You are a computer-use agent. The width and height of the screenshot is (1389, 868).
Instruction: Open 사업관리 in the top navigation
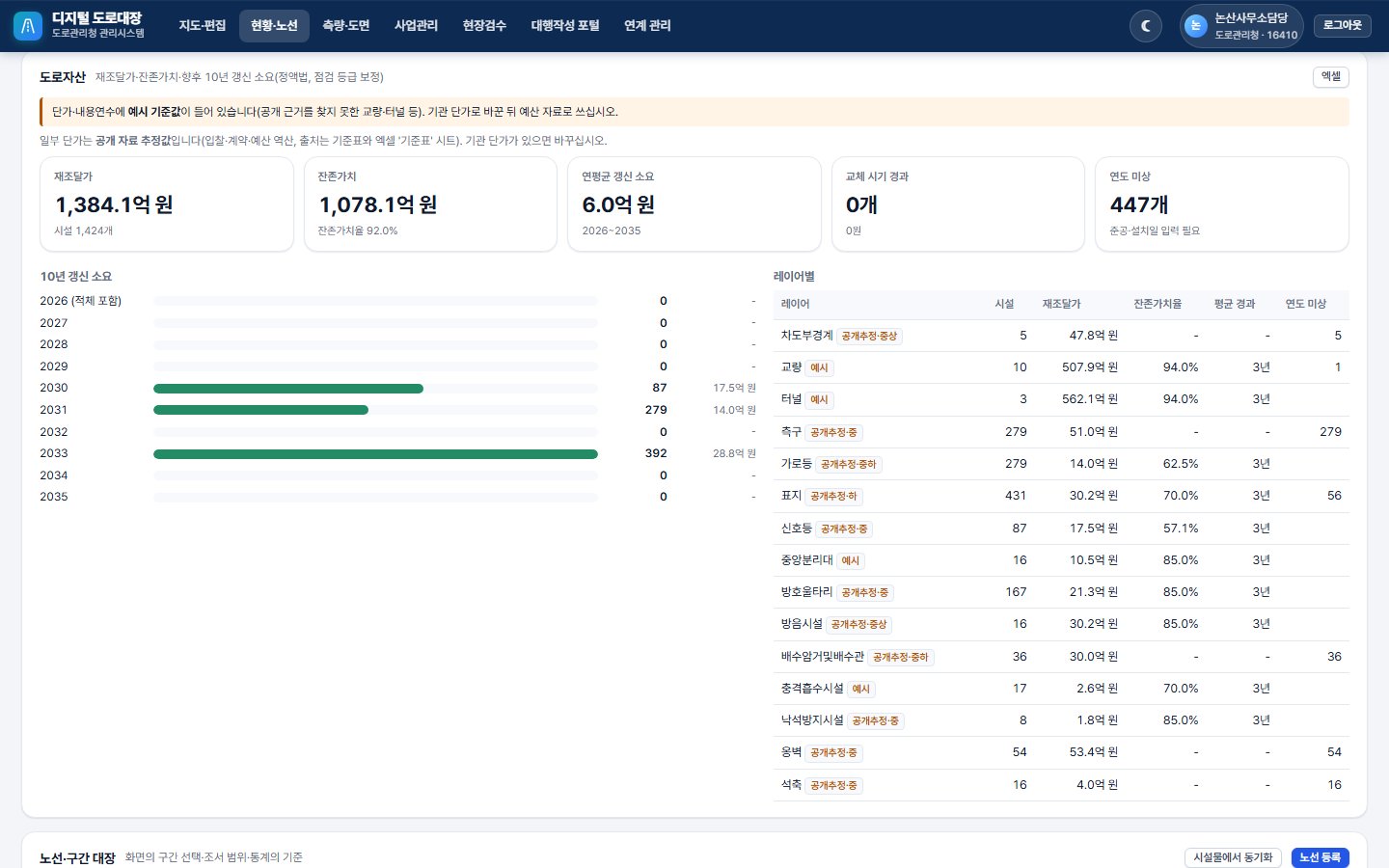click(x=417, y=26)
